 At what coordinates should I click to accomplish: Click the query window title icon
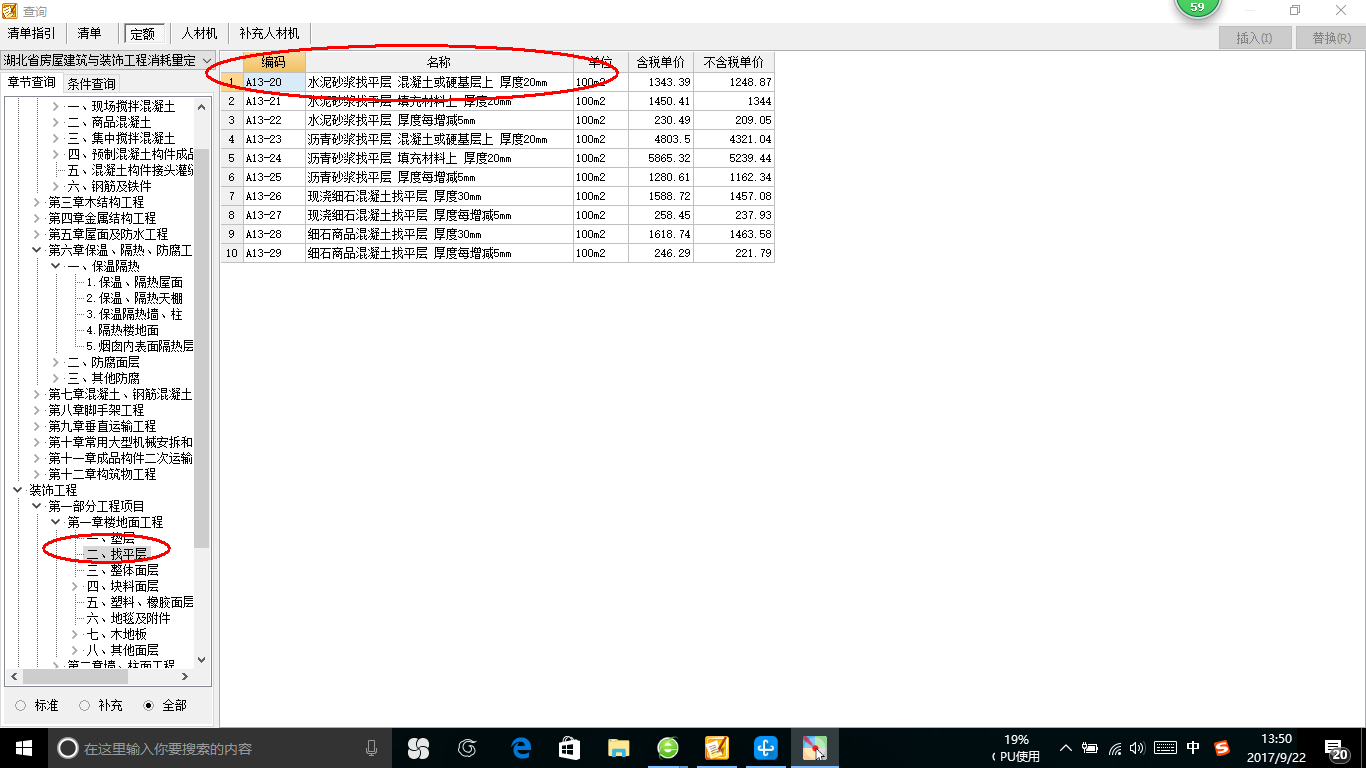[10, 11]
